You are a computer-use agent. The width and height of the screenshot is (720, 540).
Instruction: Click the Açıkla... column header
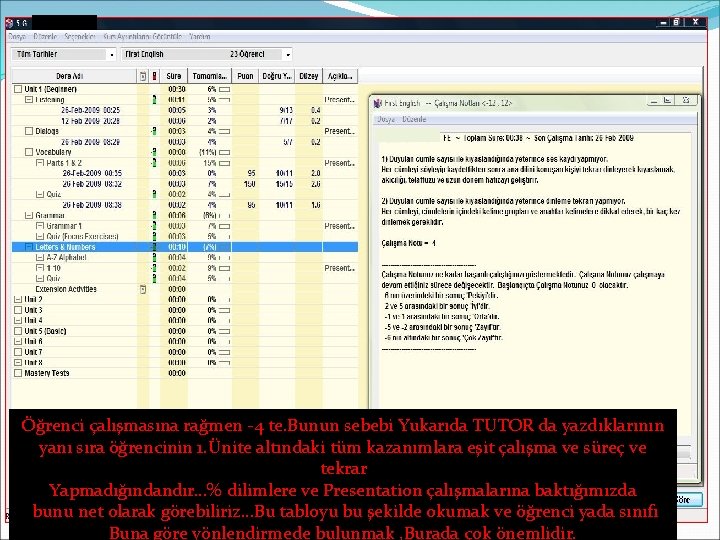pos(340,76)
